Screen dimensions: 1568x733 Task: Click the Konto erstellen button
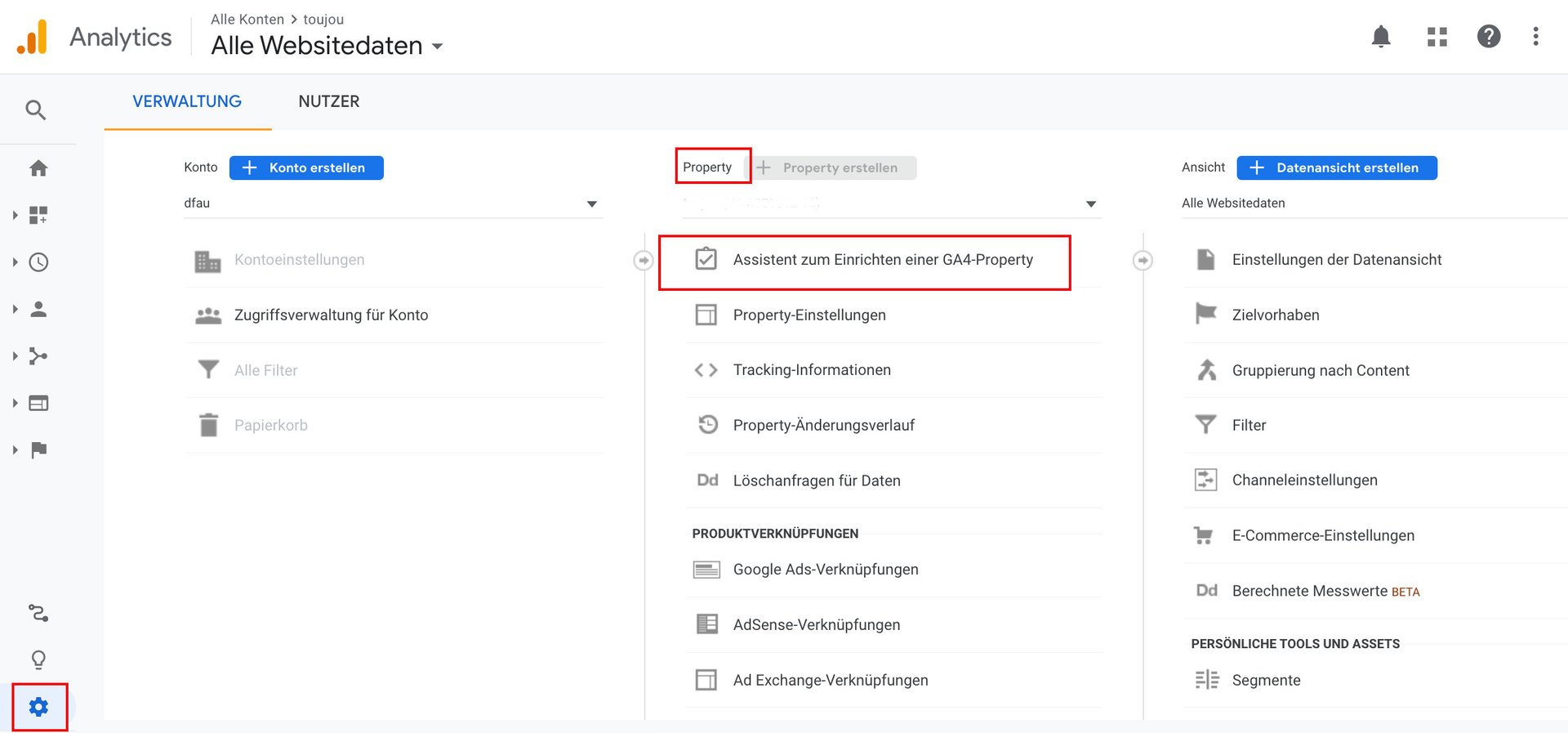(x=306, y=168)
